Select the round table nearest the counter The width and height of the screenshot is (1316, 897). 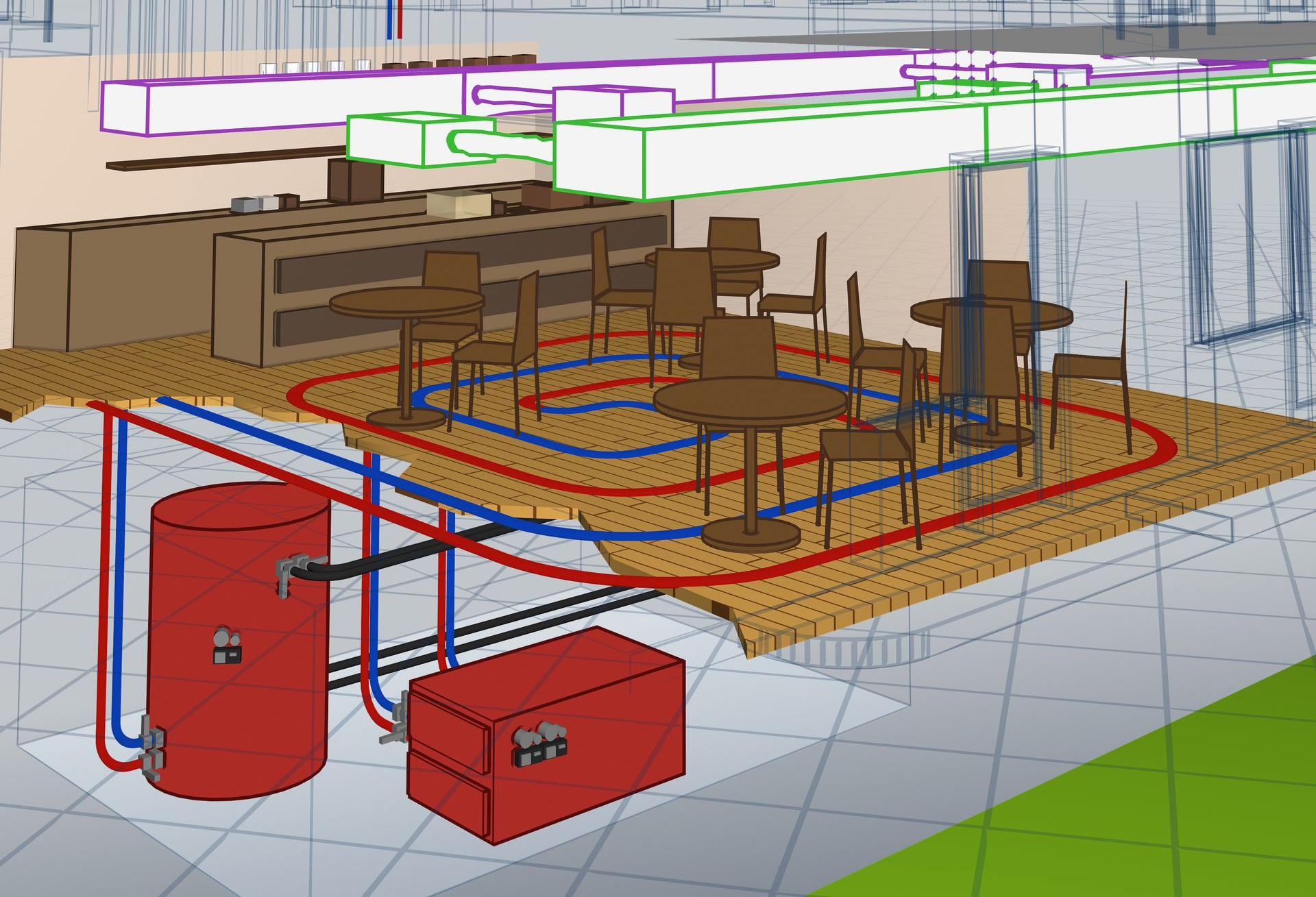point(406,302)
